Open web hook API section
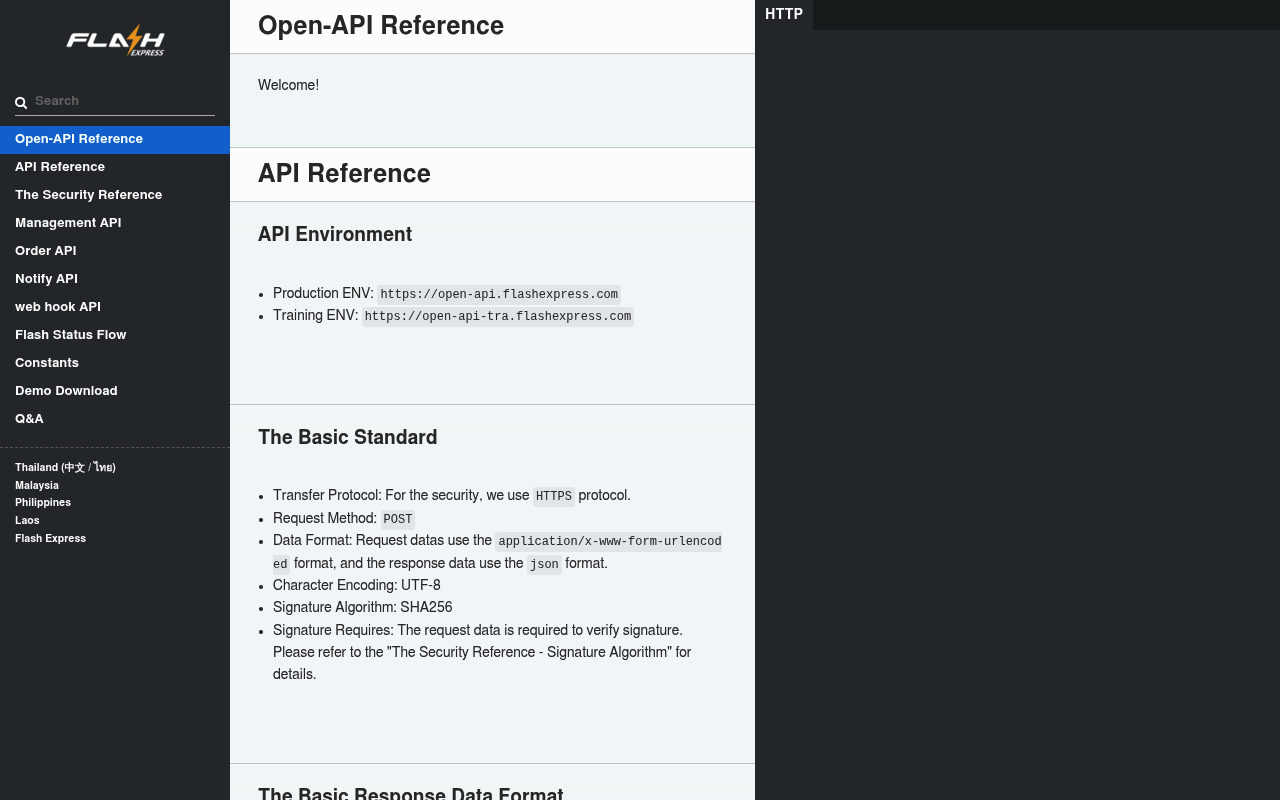1280x800 pixels. pos(115,307)
